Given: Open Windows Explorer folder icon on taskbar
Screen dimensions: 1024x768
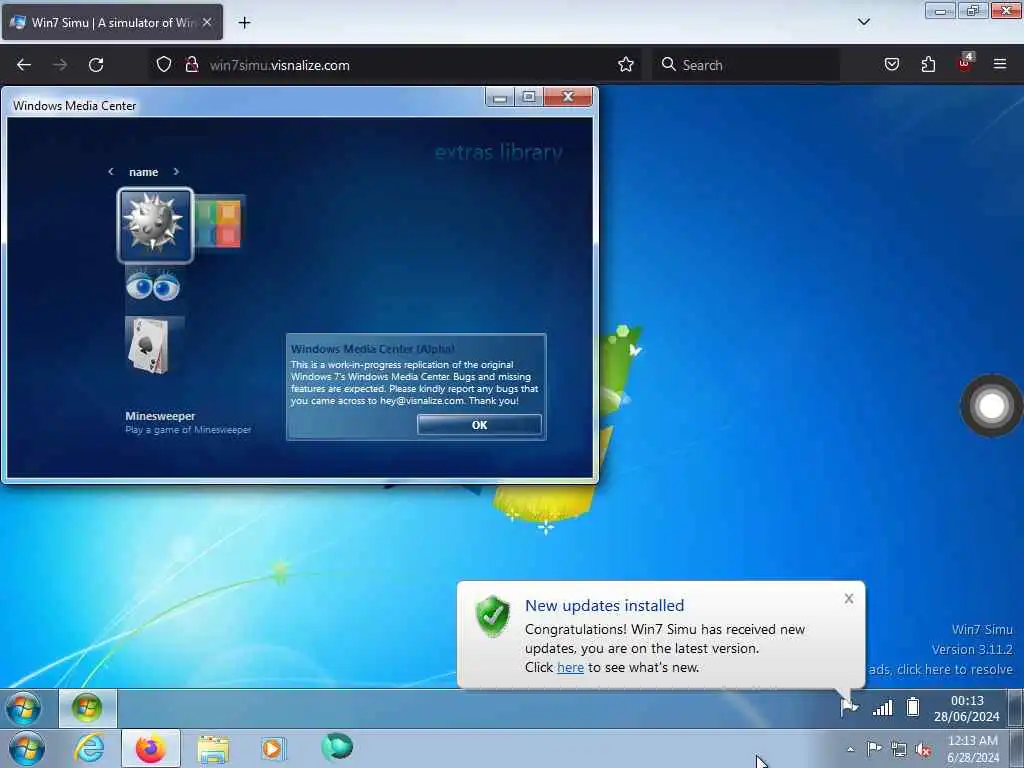Looking at the screenshot, I should pos(213,749).
